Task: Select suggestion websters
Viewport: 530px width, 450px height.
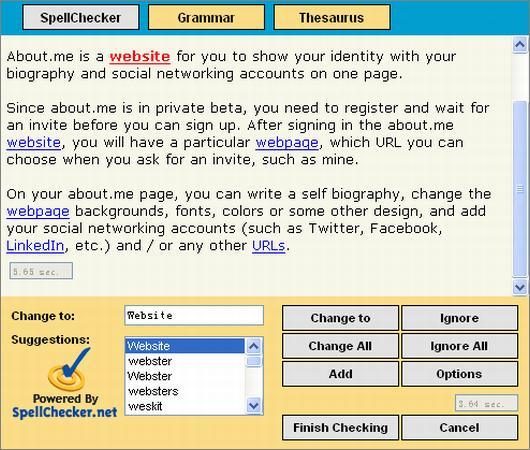Action: 185,391
